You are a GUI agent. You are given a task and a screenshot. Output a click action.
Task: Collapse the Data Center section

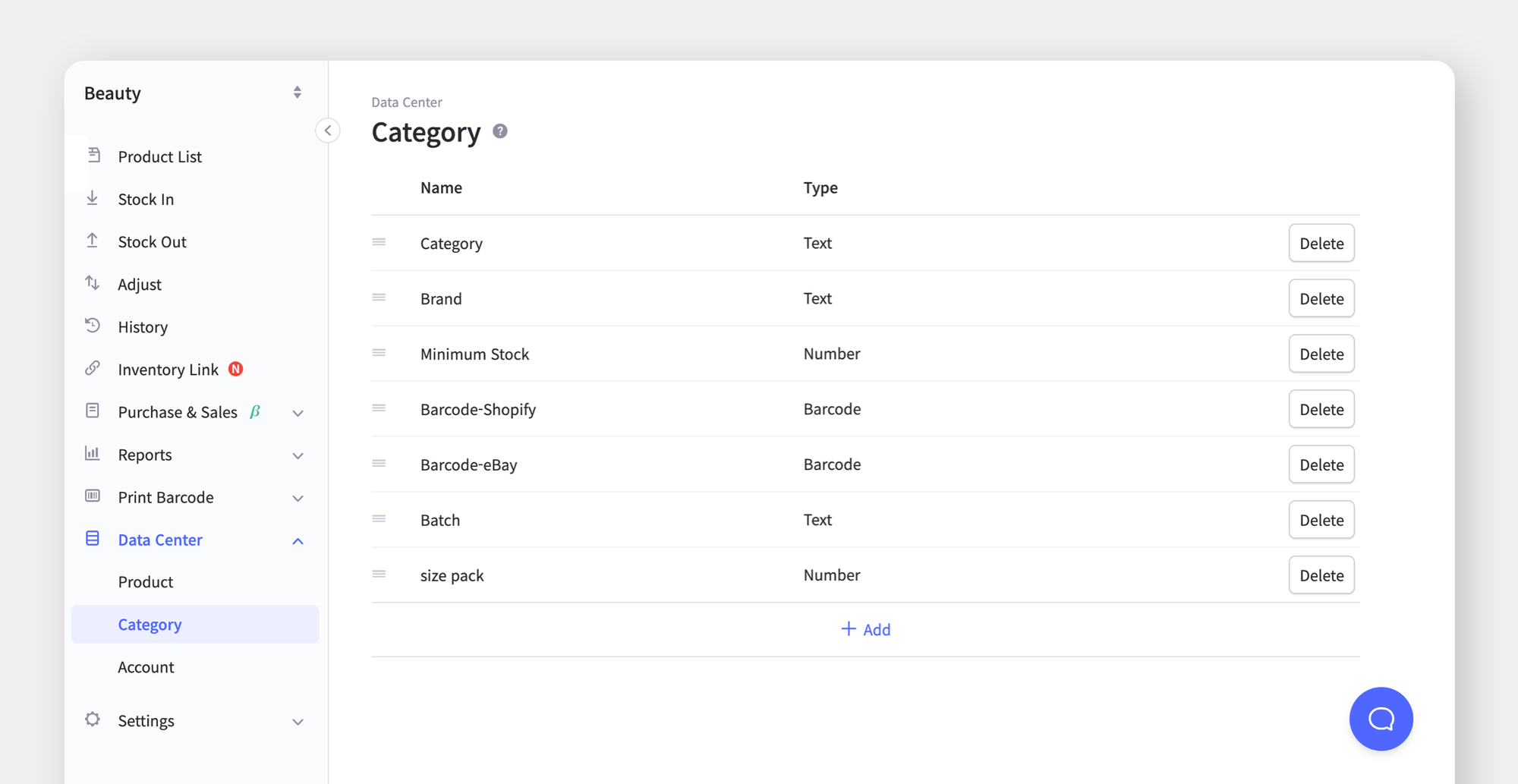click(298, 540)
